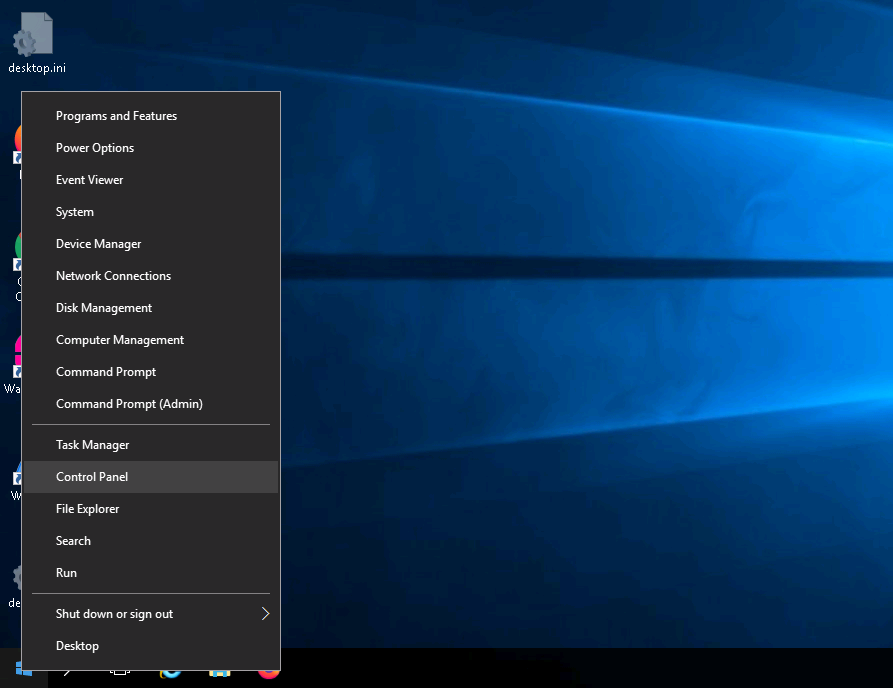Screen dimensions: 893x688
Task: Open File Explorer from the context menu
Action: (151, 509)
